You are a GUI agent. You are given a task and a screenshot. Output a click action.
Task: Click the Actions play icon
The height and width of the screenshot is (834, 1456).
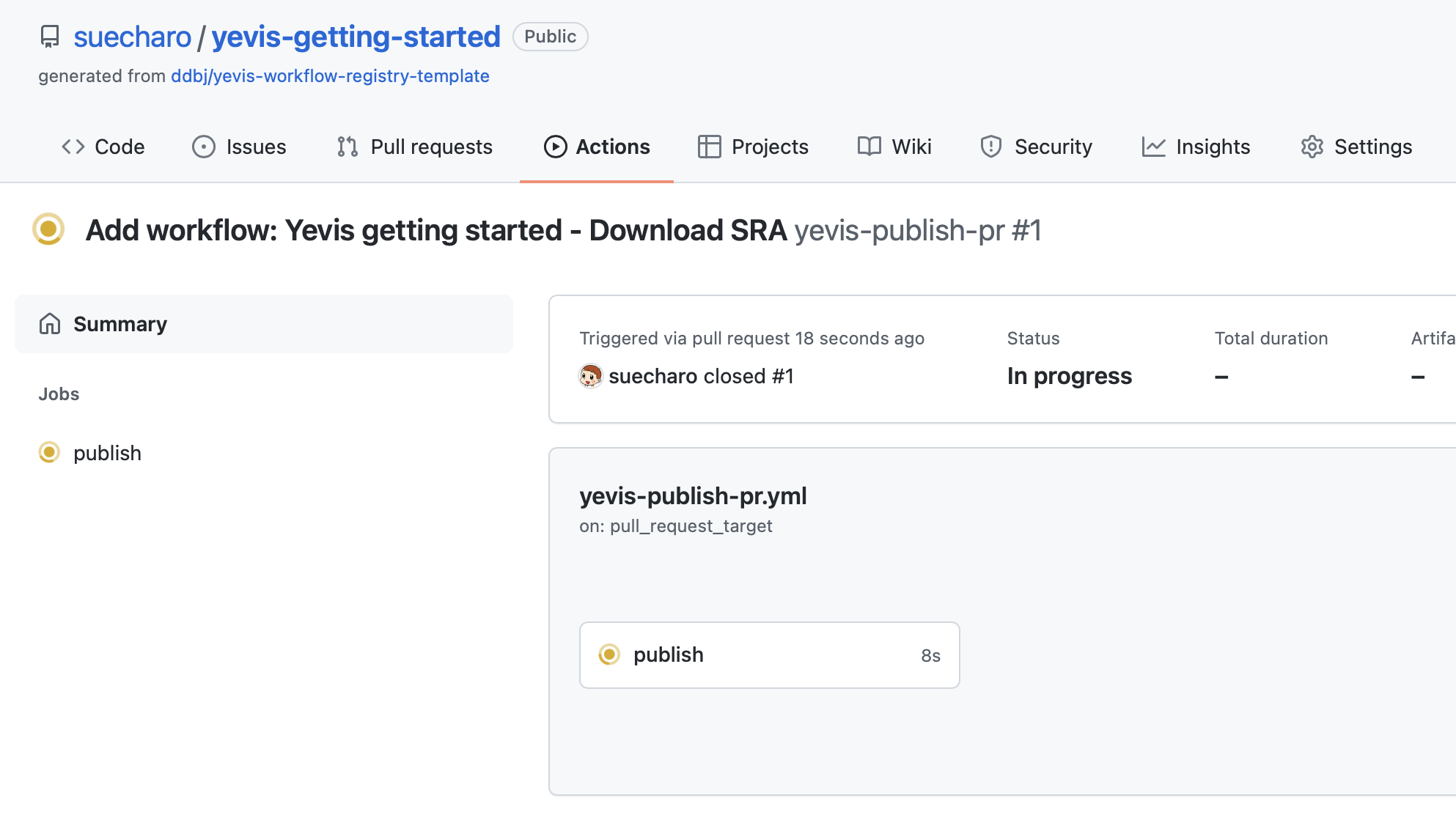(x=556, y=147)
